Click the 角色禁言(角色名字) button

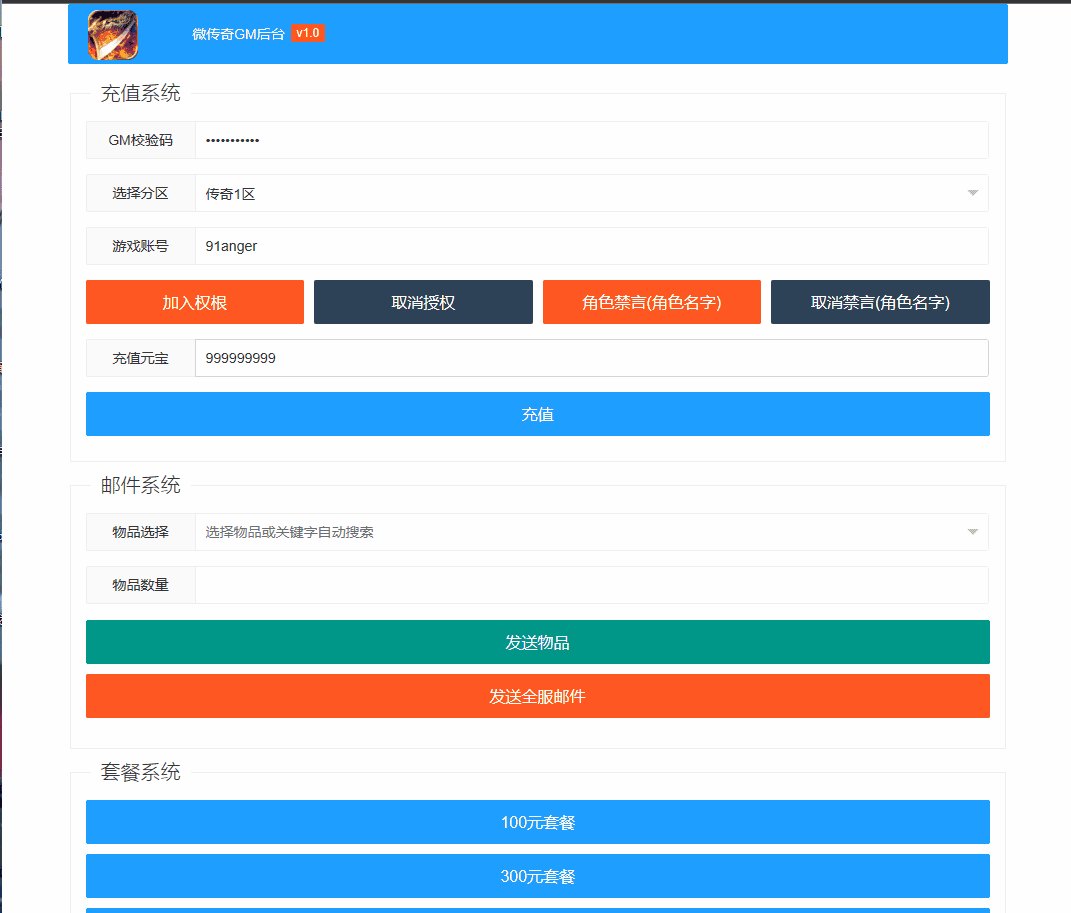651,302
